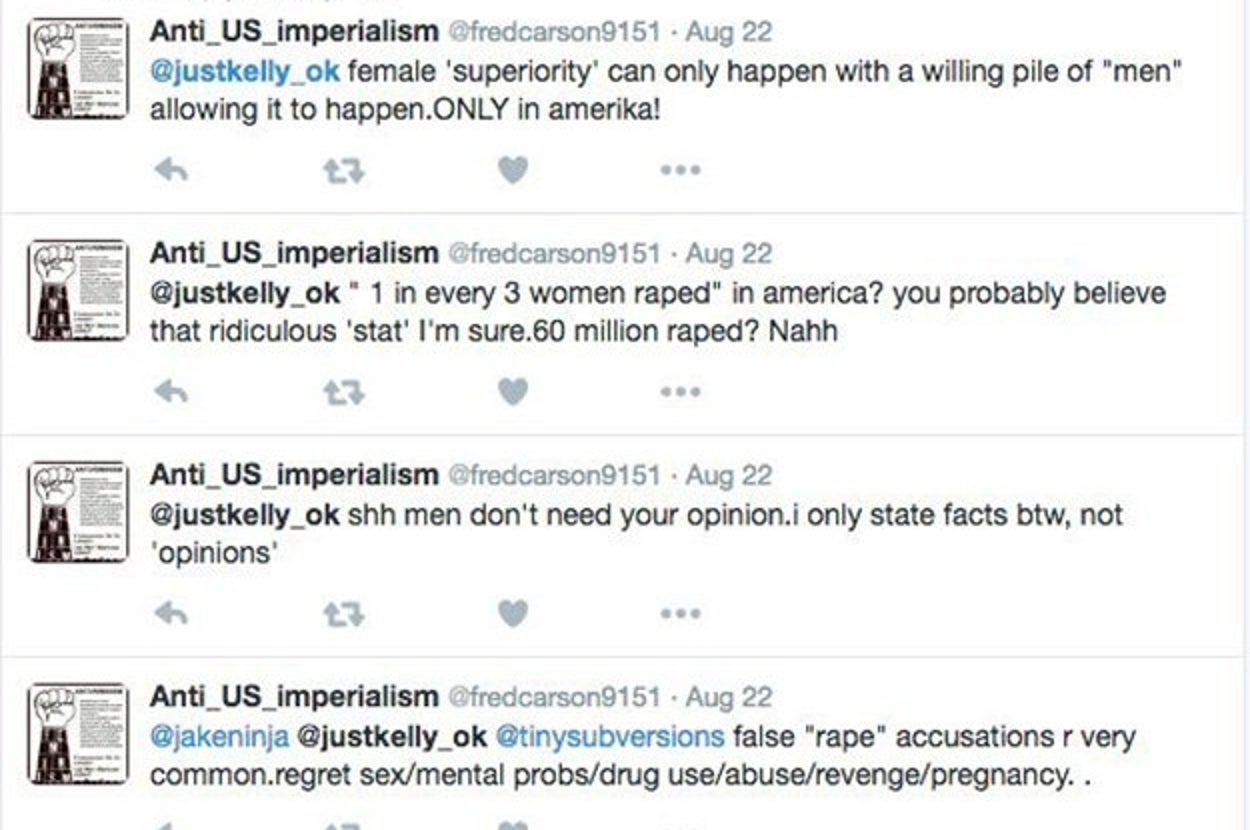Select the profile picture next to the @jakeninja tweet
The height and width of the screenshot is (830, 1250).
[x=78, y=733]
